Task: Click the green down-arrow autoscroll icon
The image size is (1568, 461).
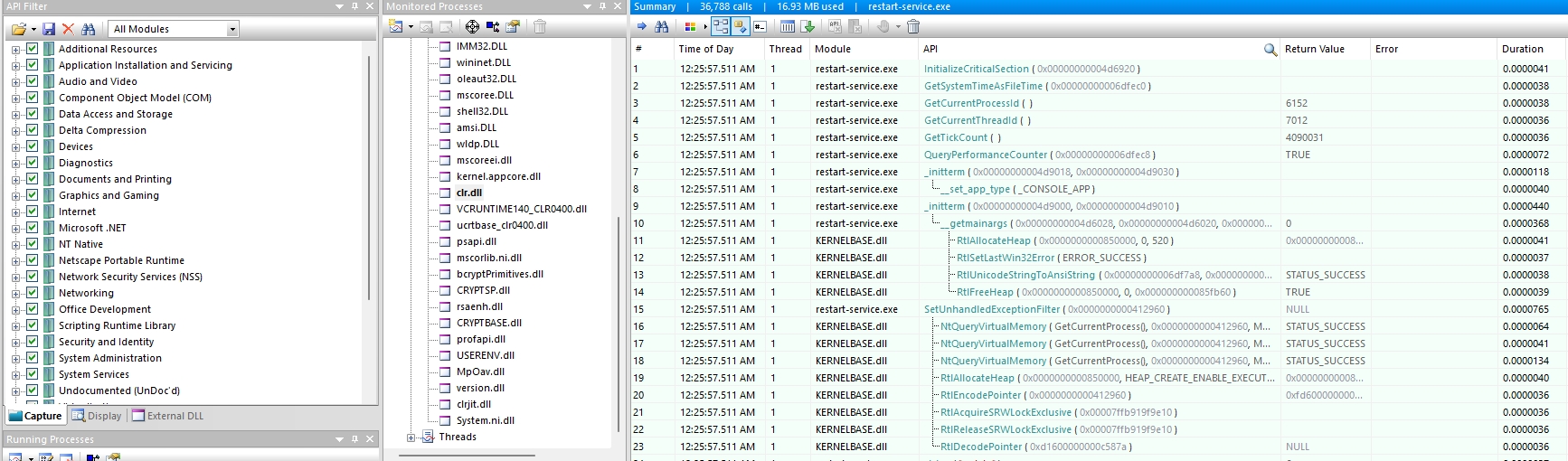Action: point(808,27)
